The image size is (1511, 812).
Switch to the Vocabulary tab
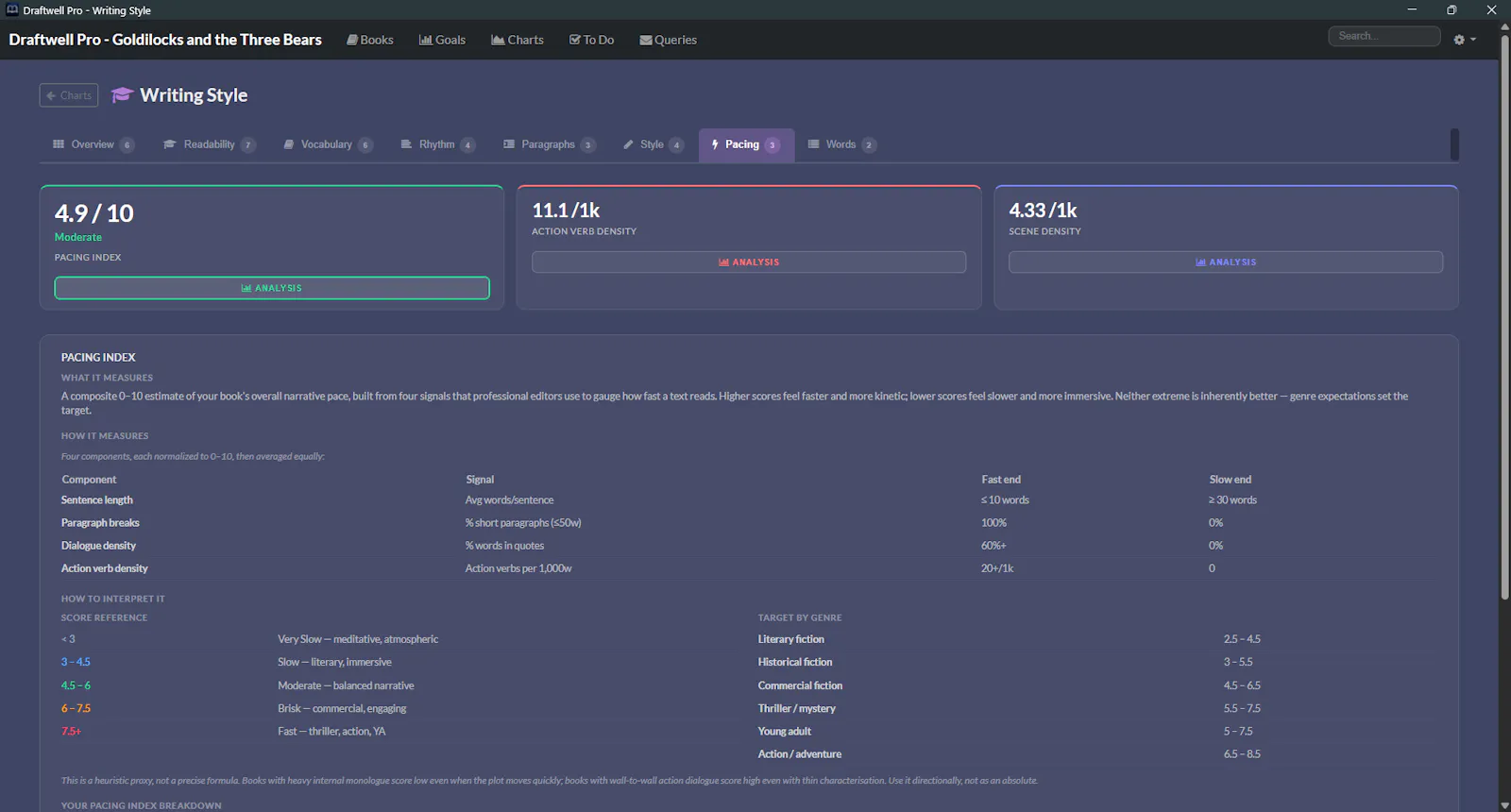pyautogui.click(x=328, y=144)
